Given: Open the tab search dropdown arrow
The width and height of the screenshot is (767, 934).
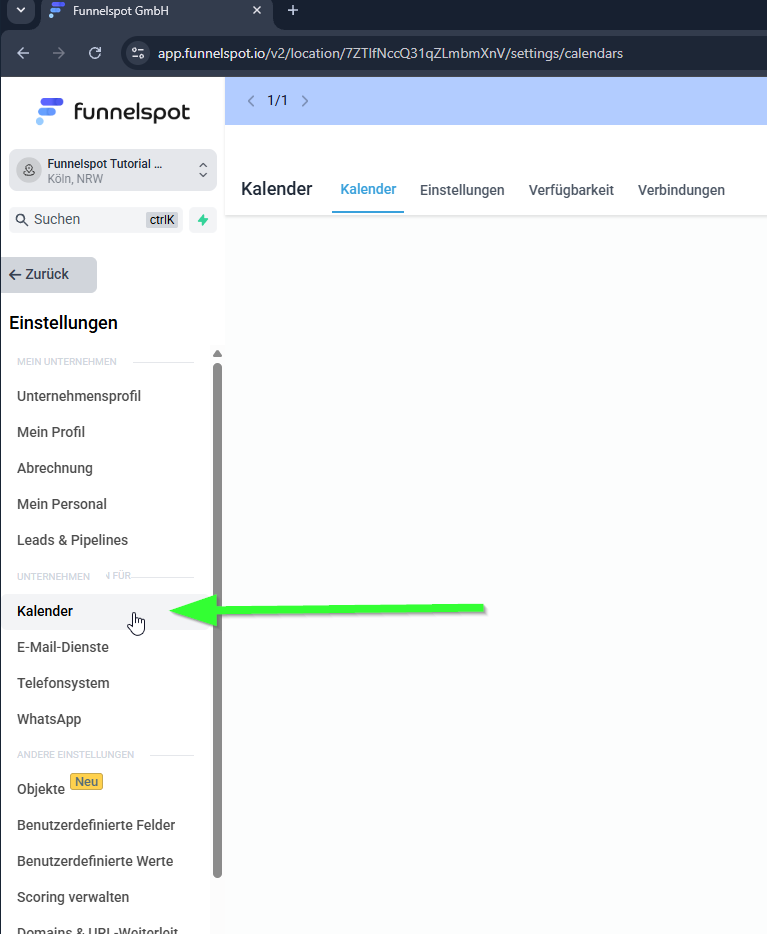Looking at the screenshot, I should click(21, 10).
